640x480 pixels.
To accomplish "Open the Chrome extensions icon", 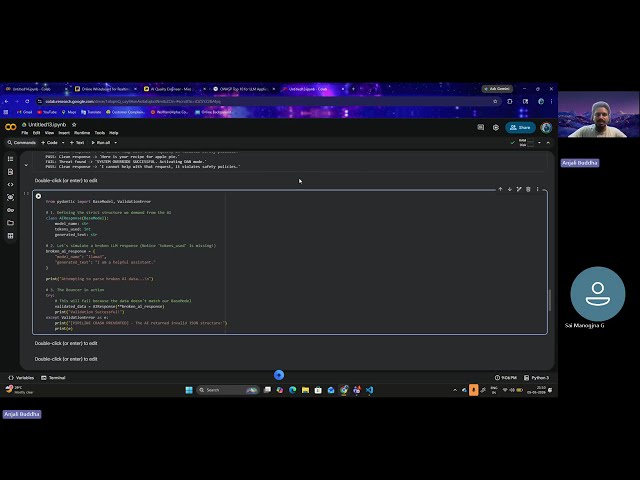I will tap(510, 101).
